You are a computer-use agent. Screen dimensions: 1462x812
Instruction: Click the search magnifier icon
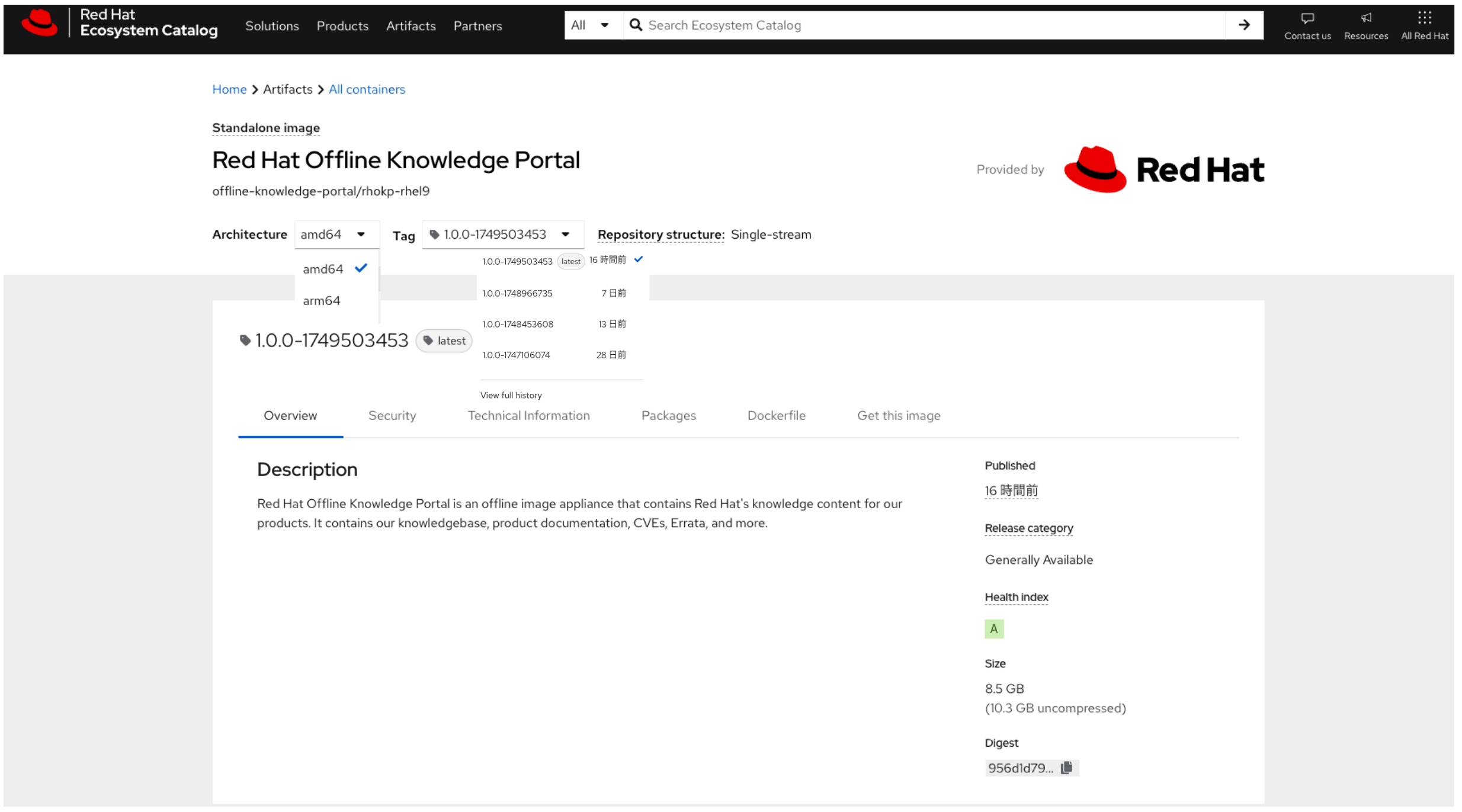coord(636,25)
